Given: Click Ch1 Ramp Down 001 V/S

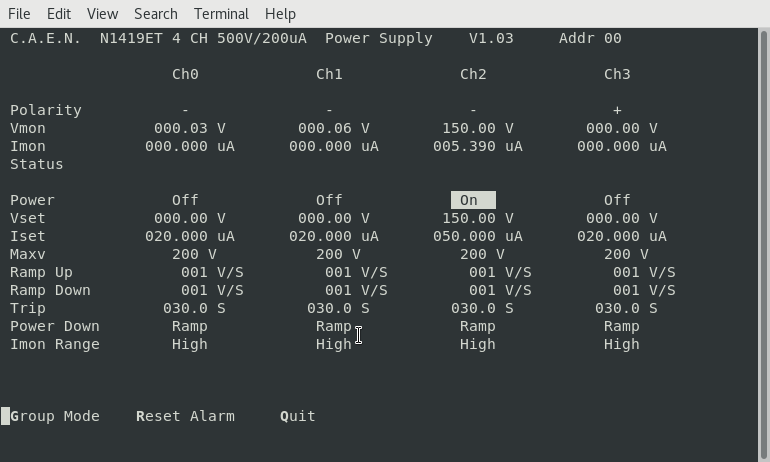Looking at the screenshot, I should point(356,291).
